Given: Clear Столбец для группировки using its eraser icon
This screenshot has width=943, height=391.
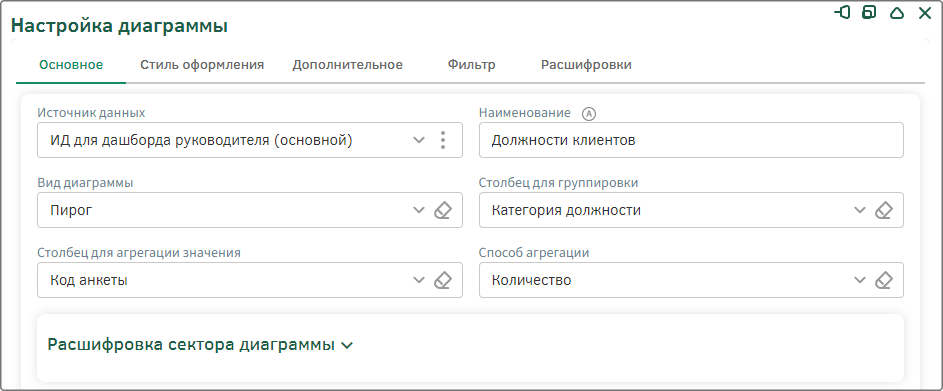Looking at the screenshot, I should point(883,211).
